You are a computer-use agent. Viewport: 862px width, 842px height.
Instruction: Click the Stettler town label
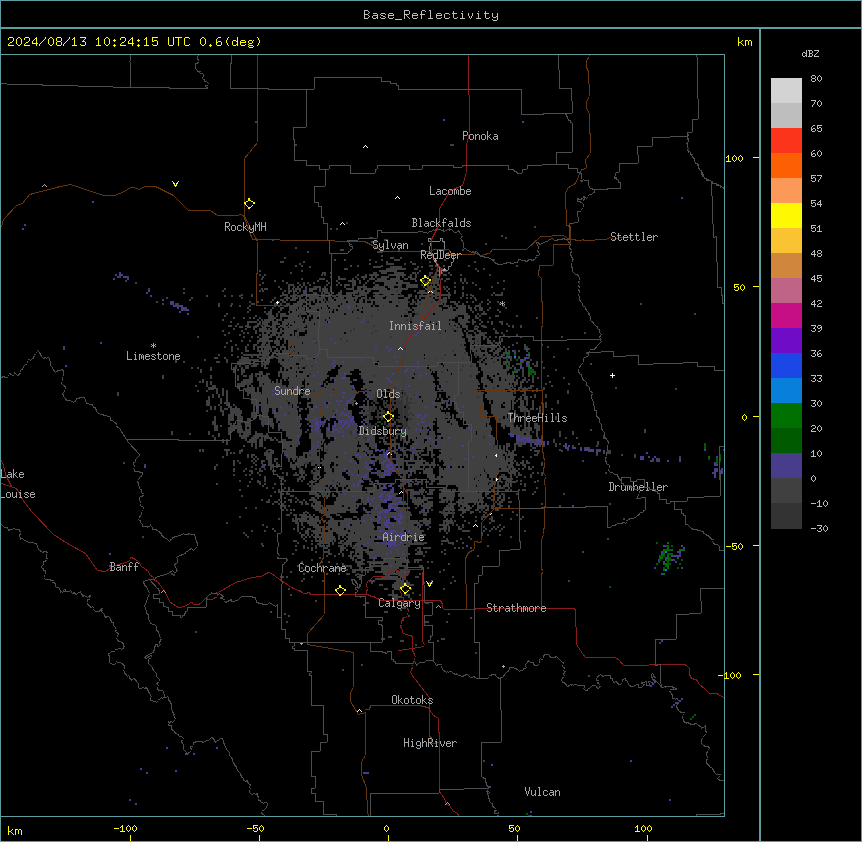pos(634,237)
